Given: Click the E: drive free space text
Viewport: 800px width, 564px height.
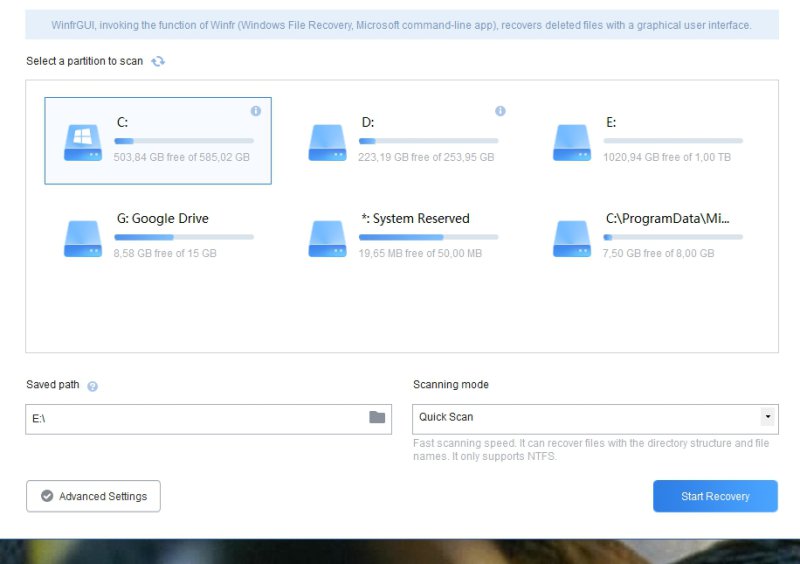Looking at the screenshot, I should [667, 157].
